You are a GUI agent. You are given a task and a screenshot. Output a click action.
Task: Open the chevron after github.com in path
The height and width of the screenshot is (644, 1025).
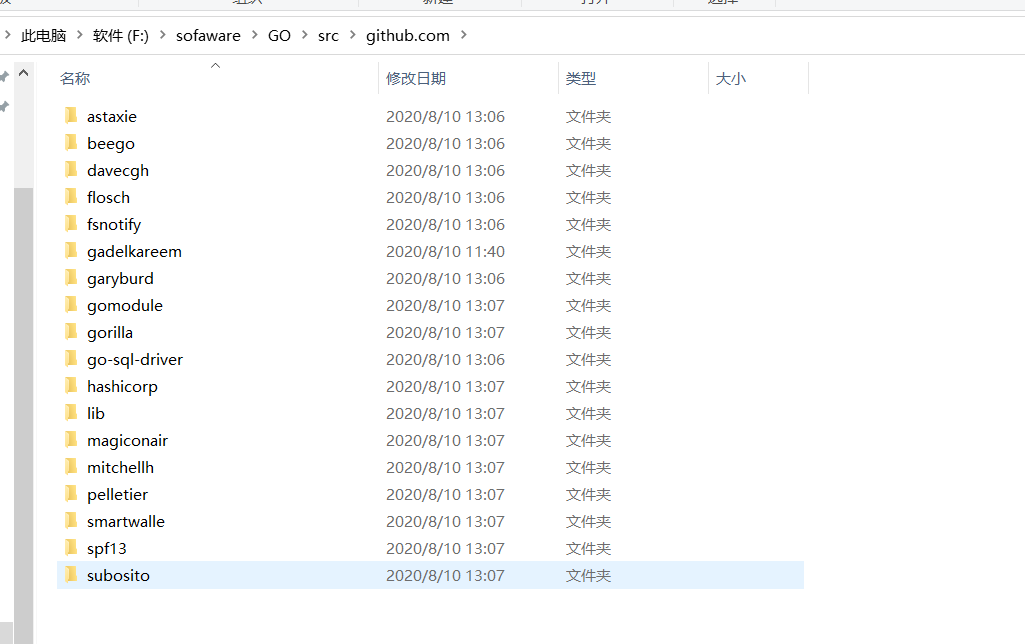pyautogui.click(x=464, y=35)
